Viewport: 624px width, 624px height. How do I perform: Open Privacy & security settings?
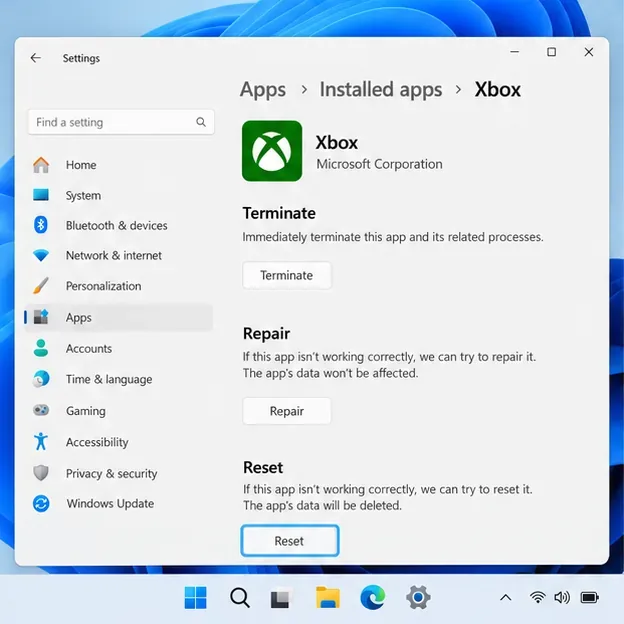pos(119,473)
